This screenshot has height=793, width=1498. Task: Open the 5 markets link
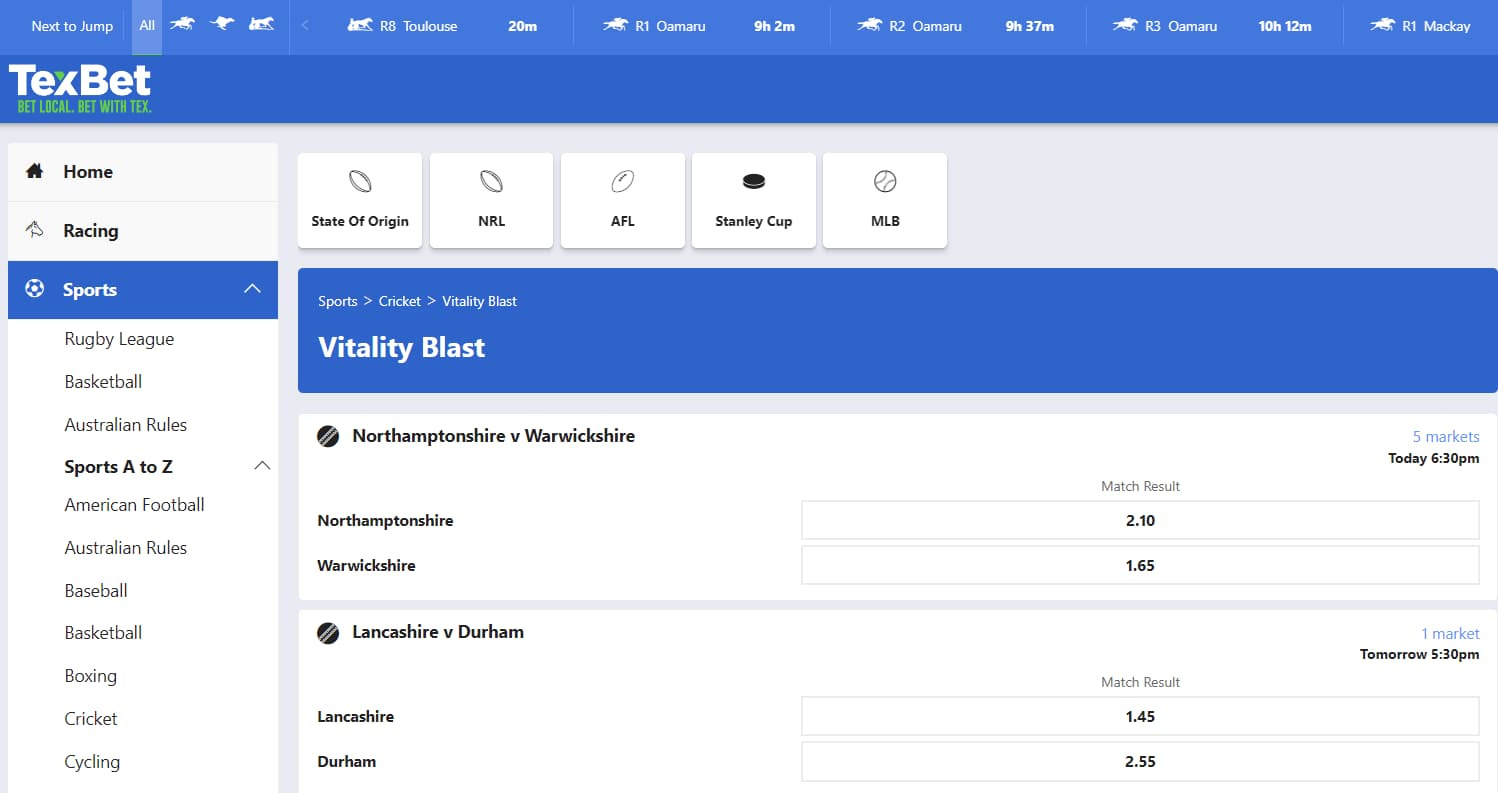pyautogui.click(x=1446, y=437)
